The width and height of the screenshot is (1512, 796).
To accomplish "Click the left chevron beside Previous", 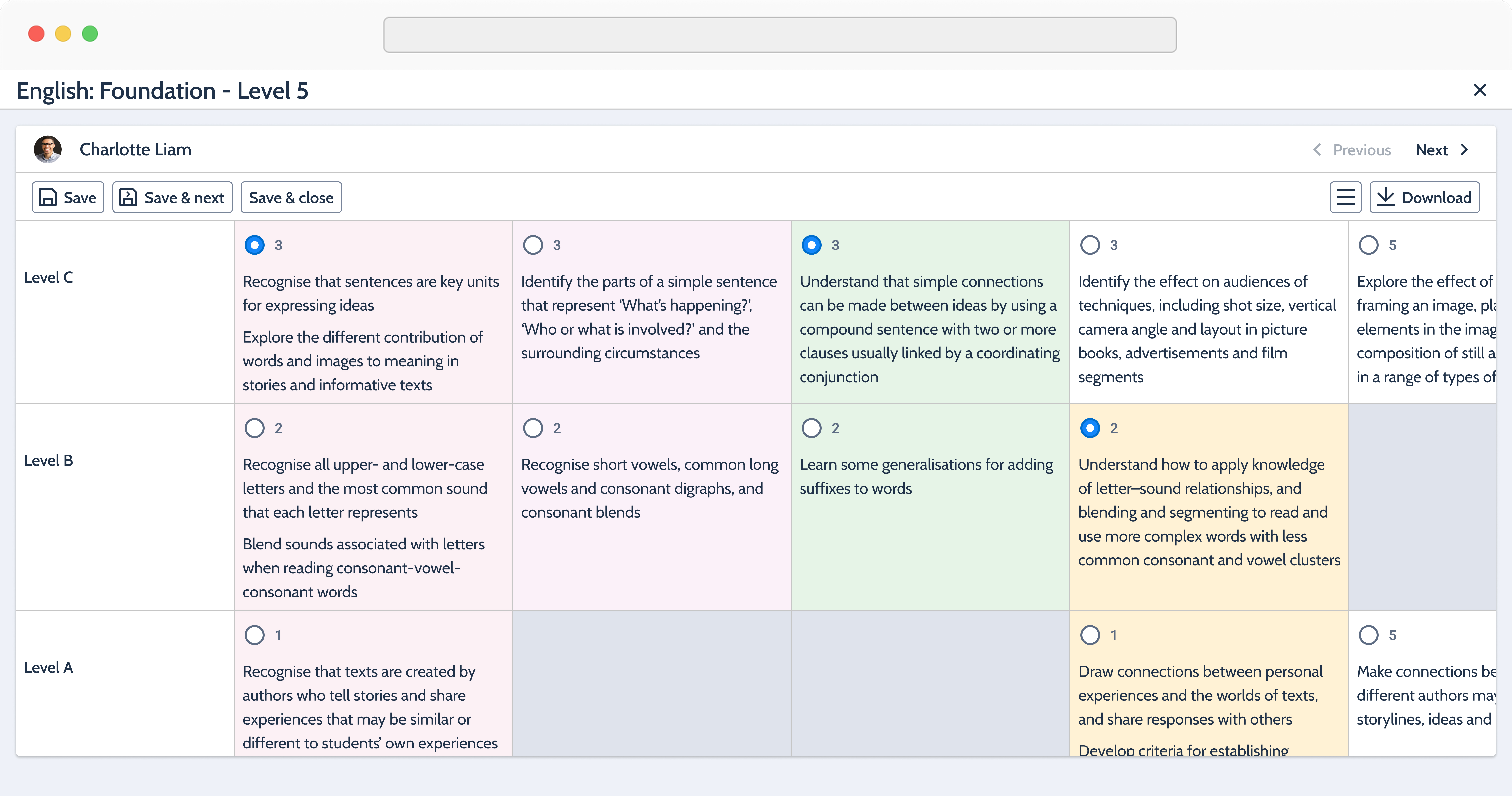I will (1317, 150).
